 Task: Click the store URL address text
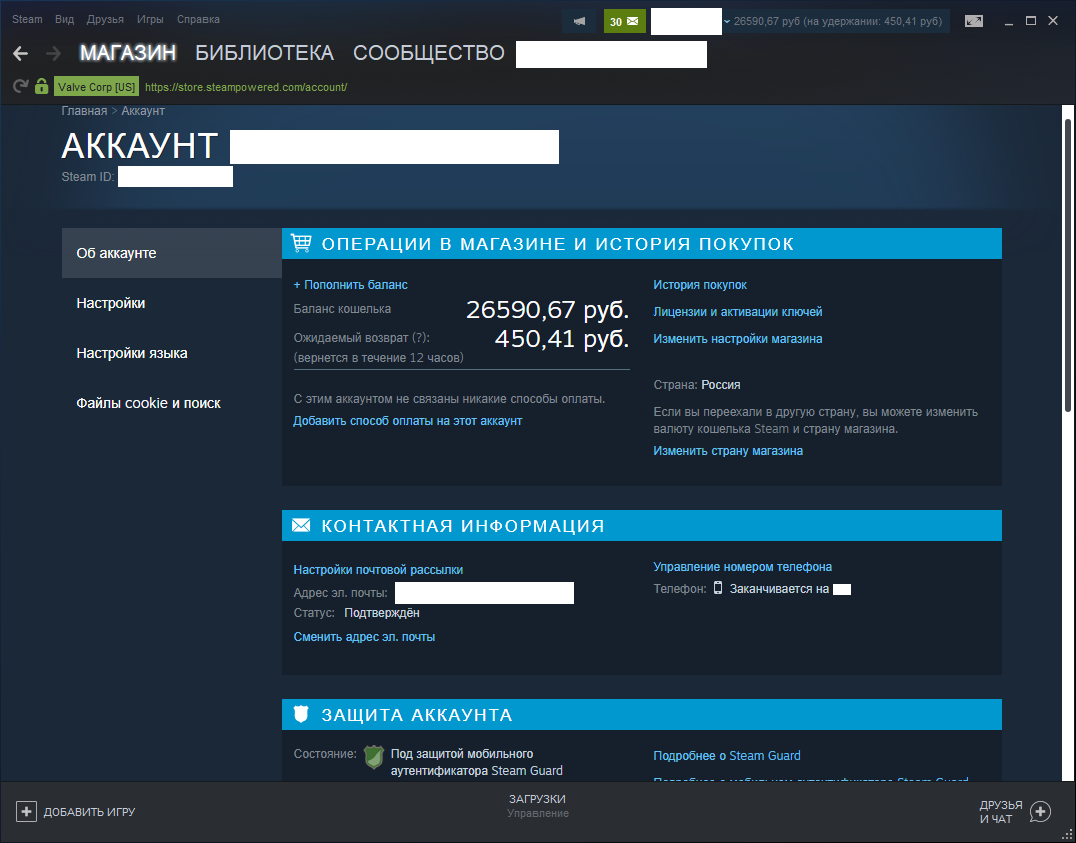[x=246, y=87]
